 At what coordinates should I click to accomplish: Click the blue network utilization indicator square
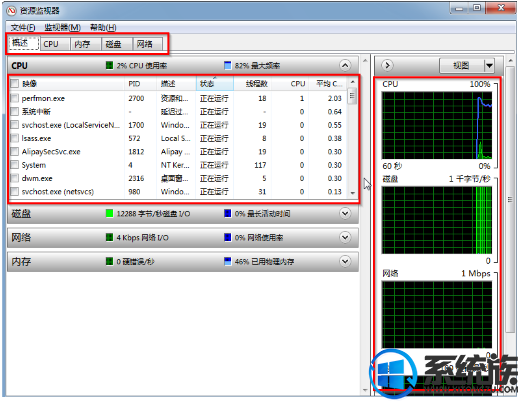pos(228,237)
